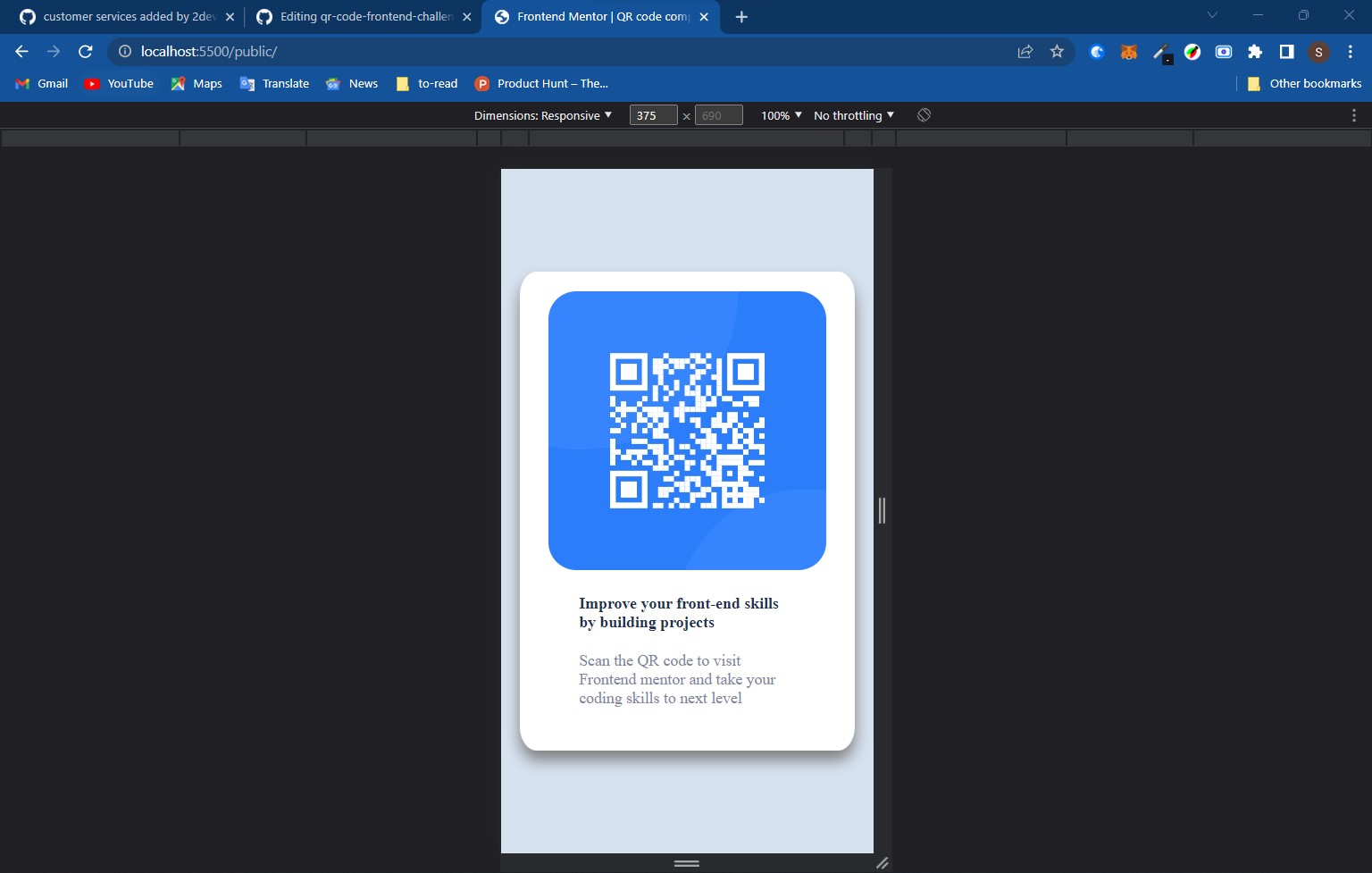Launch the screenshot capture extension
1372x873 pixels.
pyautogui.click(x=1223, y=52)
